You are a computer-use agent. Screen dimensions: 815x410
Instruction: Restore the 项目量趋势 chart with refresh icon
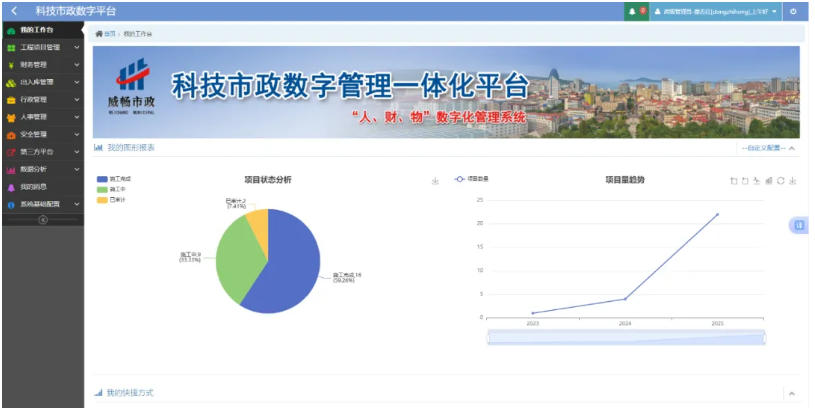tap(781, 181)
